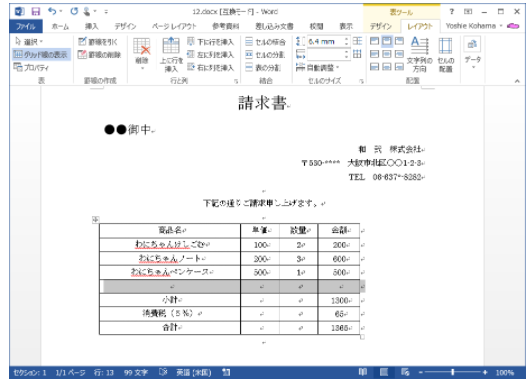Open table プロパティ button
Image resolution: width=528 pixels, height=388 pixels.
coord(31,67)
